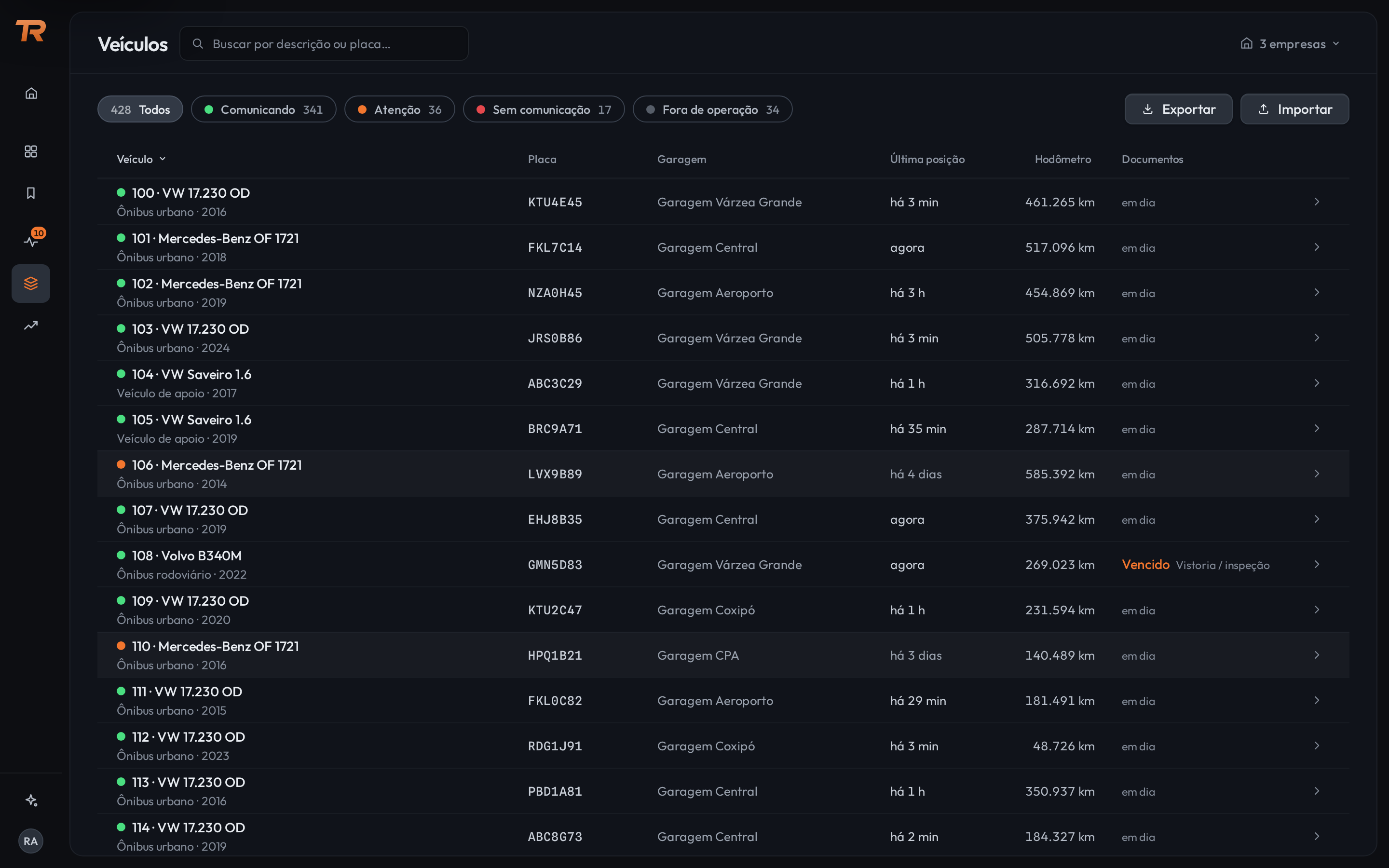Click the chevron for vehicle 107 row
1389x868 pixels.
1317,519
